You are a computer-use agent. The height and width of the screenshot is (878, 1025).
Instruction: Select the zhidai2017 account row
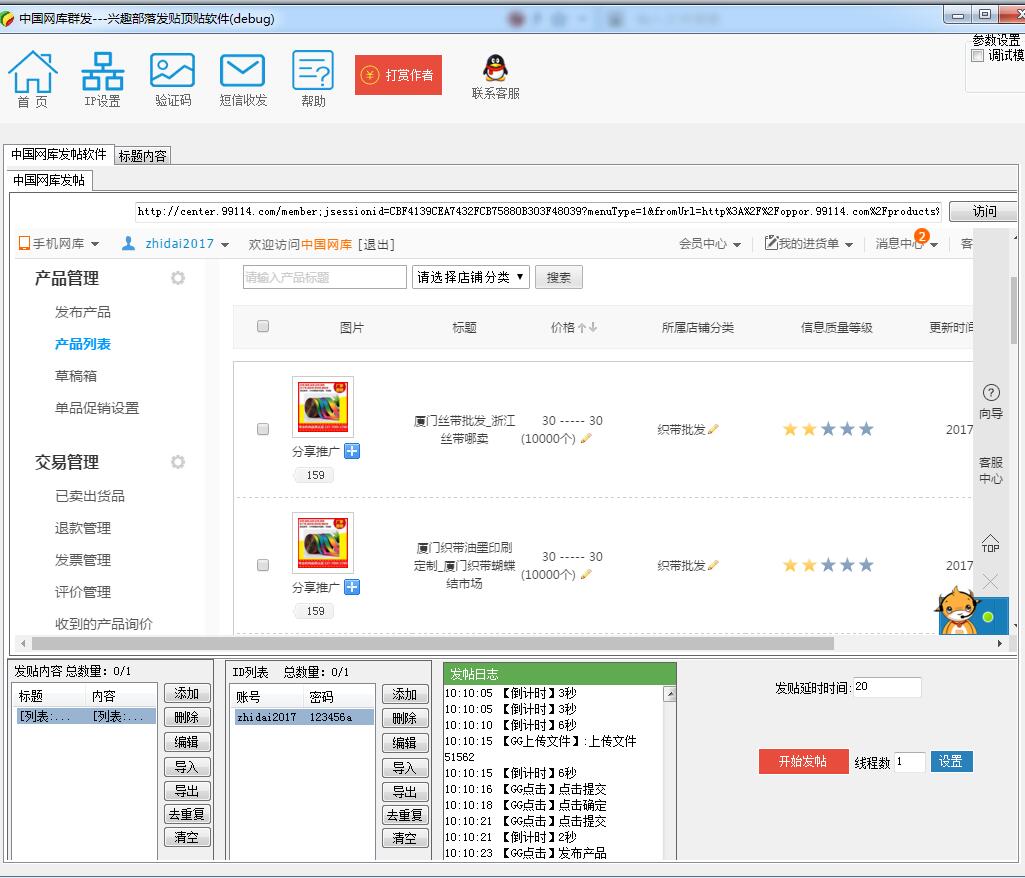303,717
